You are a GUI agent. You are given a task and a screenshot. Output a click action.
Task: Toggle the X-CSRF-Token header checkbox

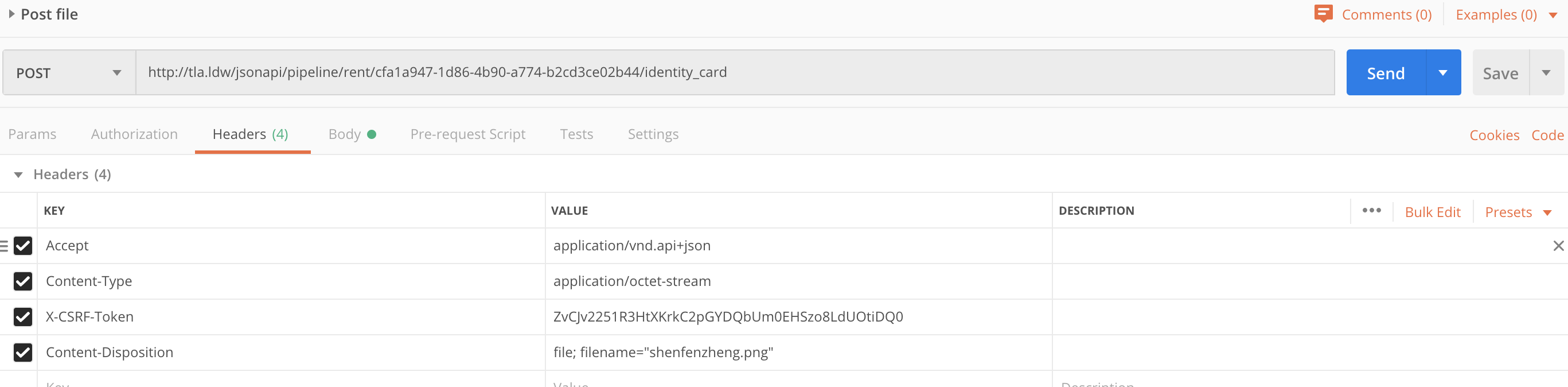coord(23,317)
